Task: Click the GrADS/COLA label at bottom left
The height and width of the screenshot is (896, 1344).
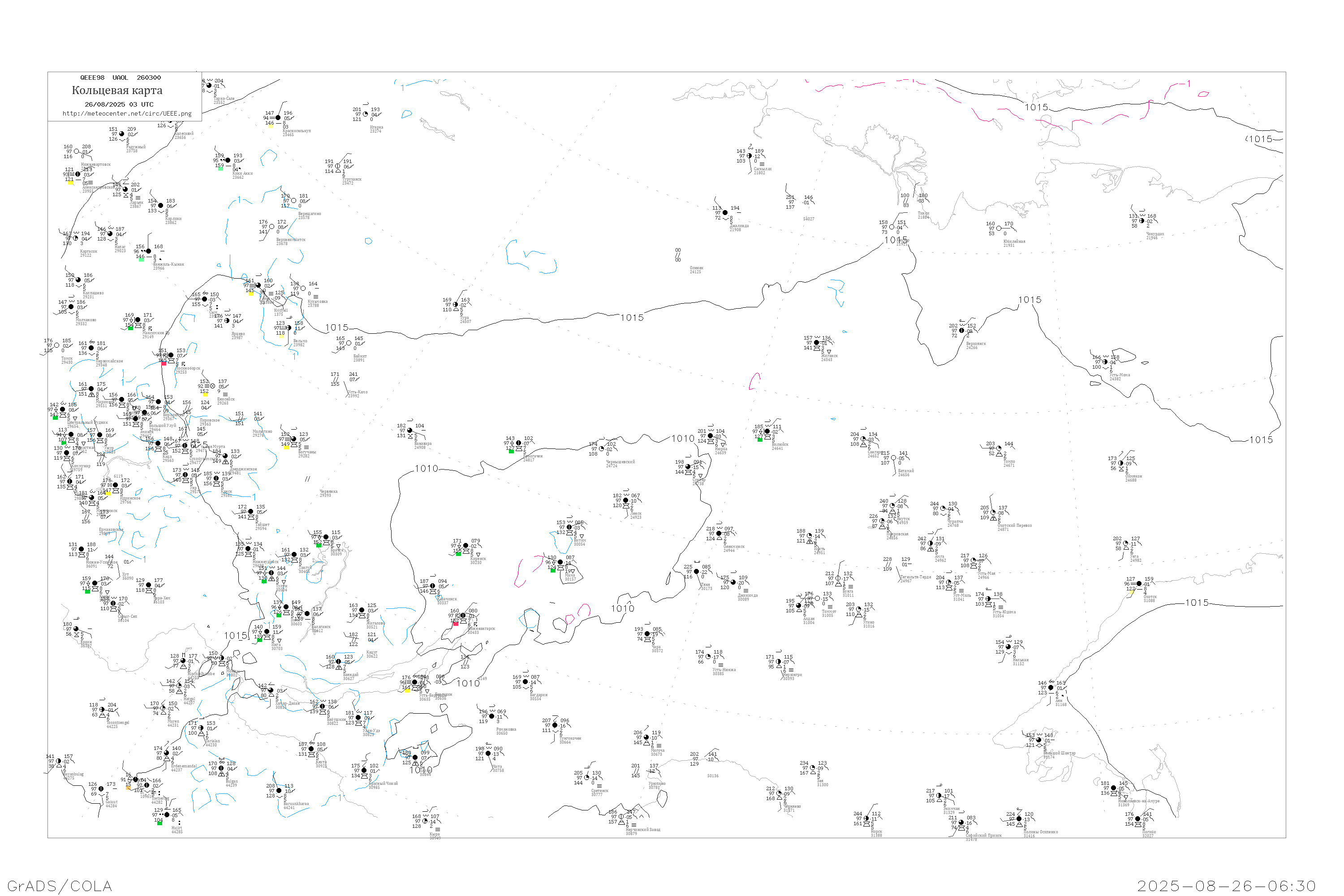Action: click(x=60, y=886)
